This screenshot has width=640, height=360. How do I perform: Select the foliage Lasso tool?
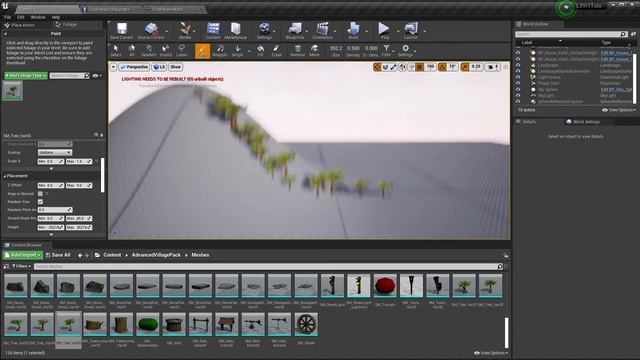coord(182,51)
